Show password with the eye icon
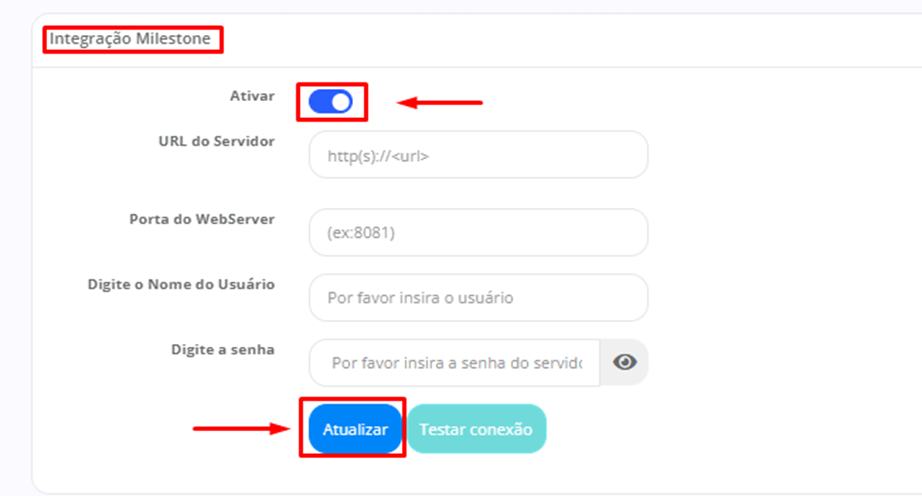 point(625,362)
